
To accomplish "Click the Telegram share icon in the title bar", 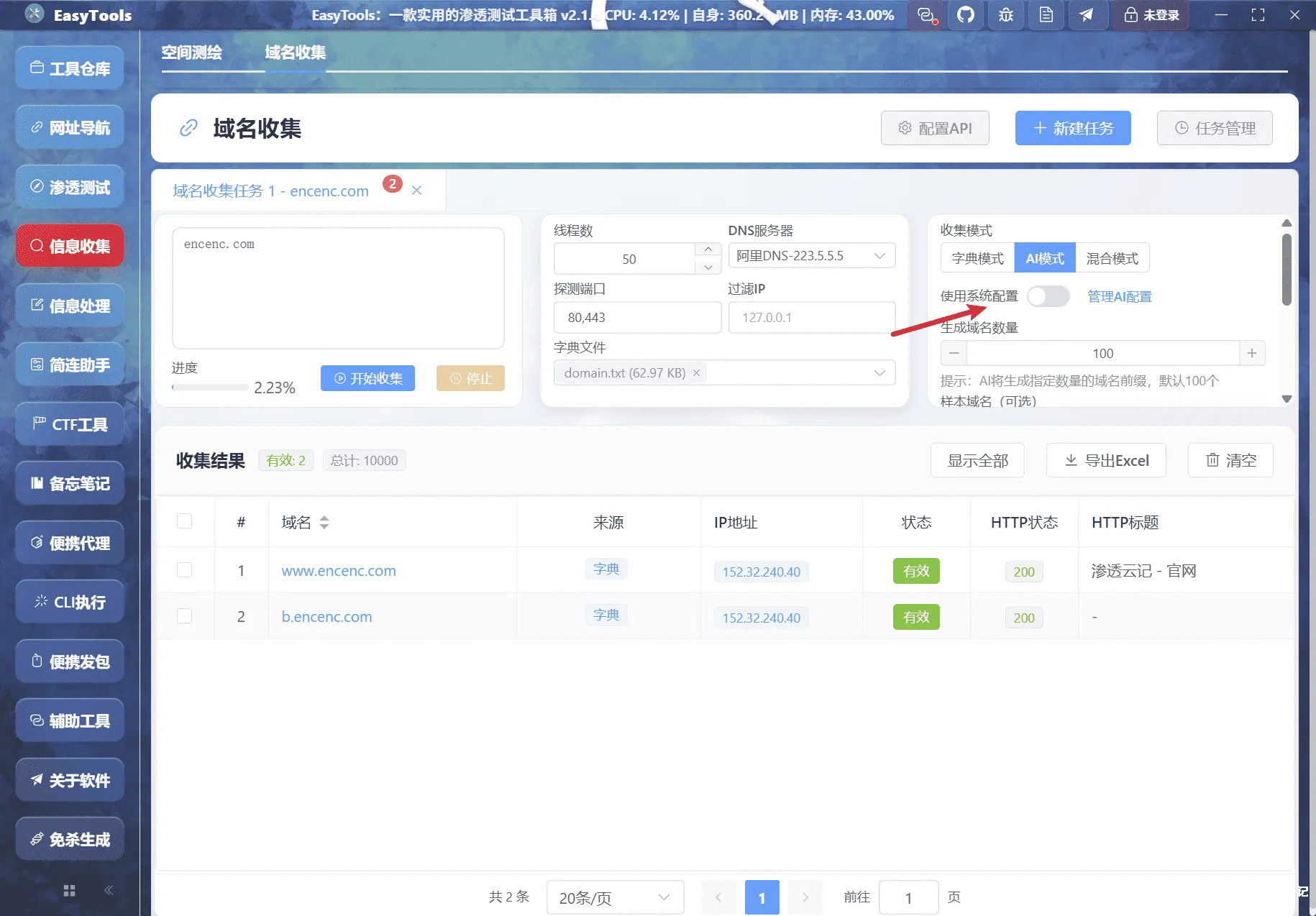I will coord(1087,14).
